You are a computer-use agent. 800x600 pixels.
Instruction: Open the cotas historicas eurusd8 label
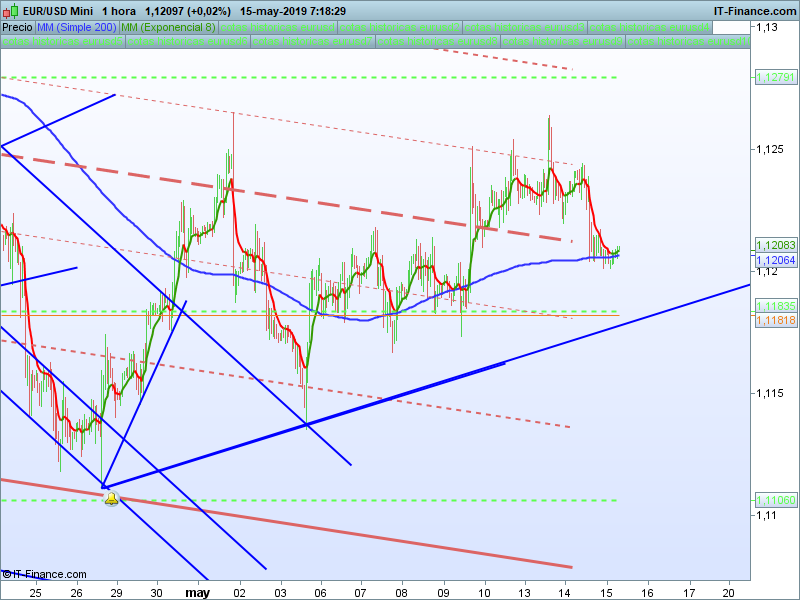tap(438, 41)
